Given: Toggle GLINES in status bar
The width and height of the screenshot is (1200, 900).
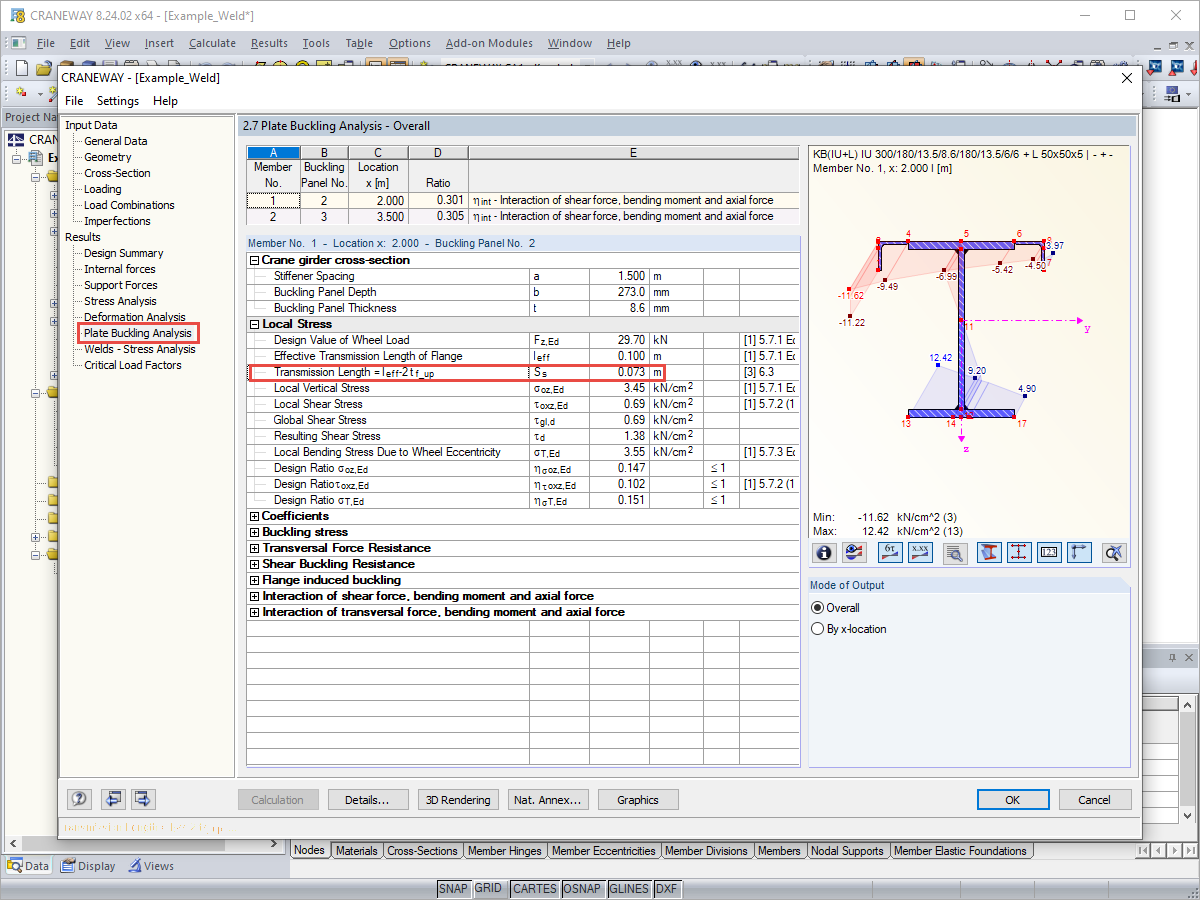Looking at the screenshot, I should (629, 888).
